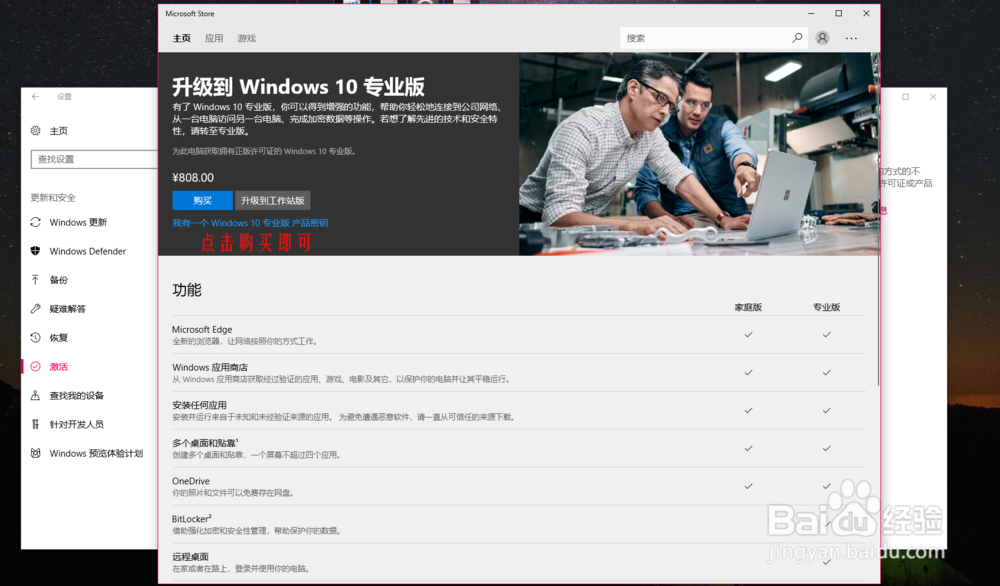Click the 远程桌面 feature row title
Screen dimensions: 1000x586
[x=190, y=557]
